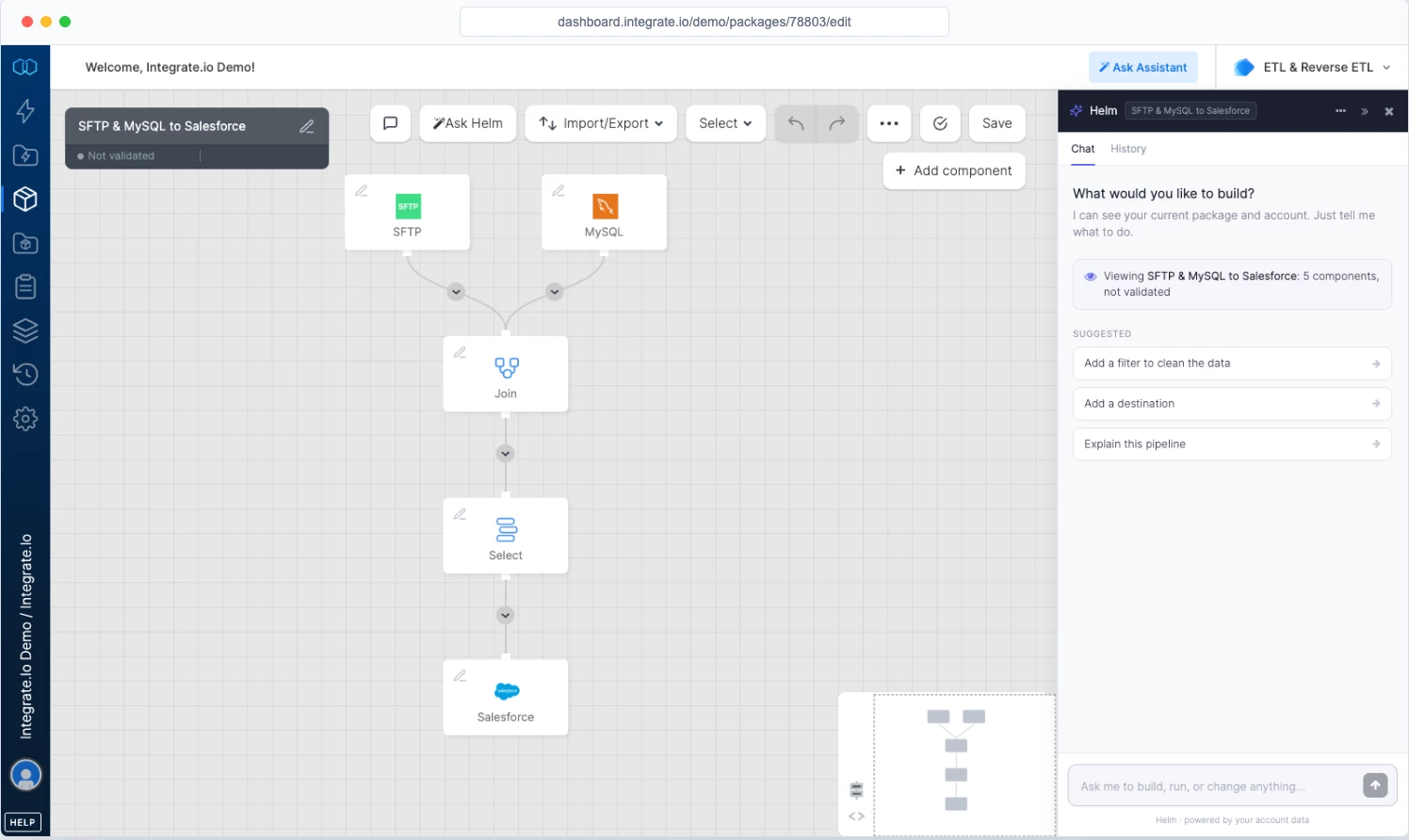Screen dimensions: 1409x840
Task: Collapse the Helm panel with double chevron
Action: pyautogui.click(x=1365, y=111)
